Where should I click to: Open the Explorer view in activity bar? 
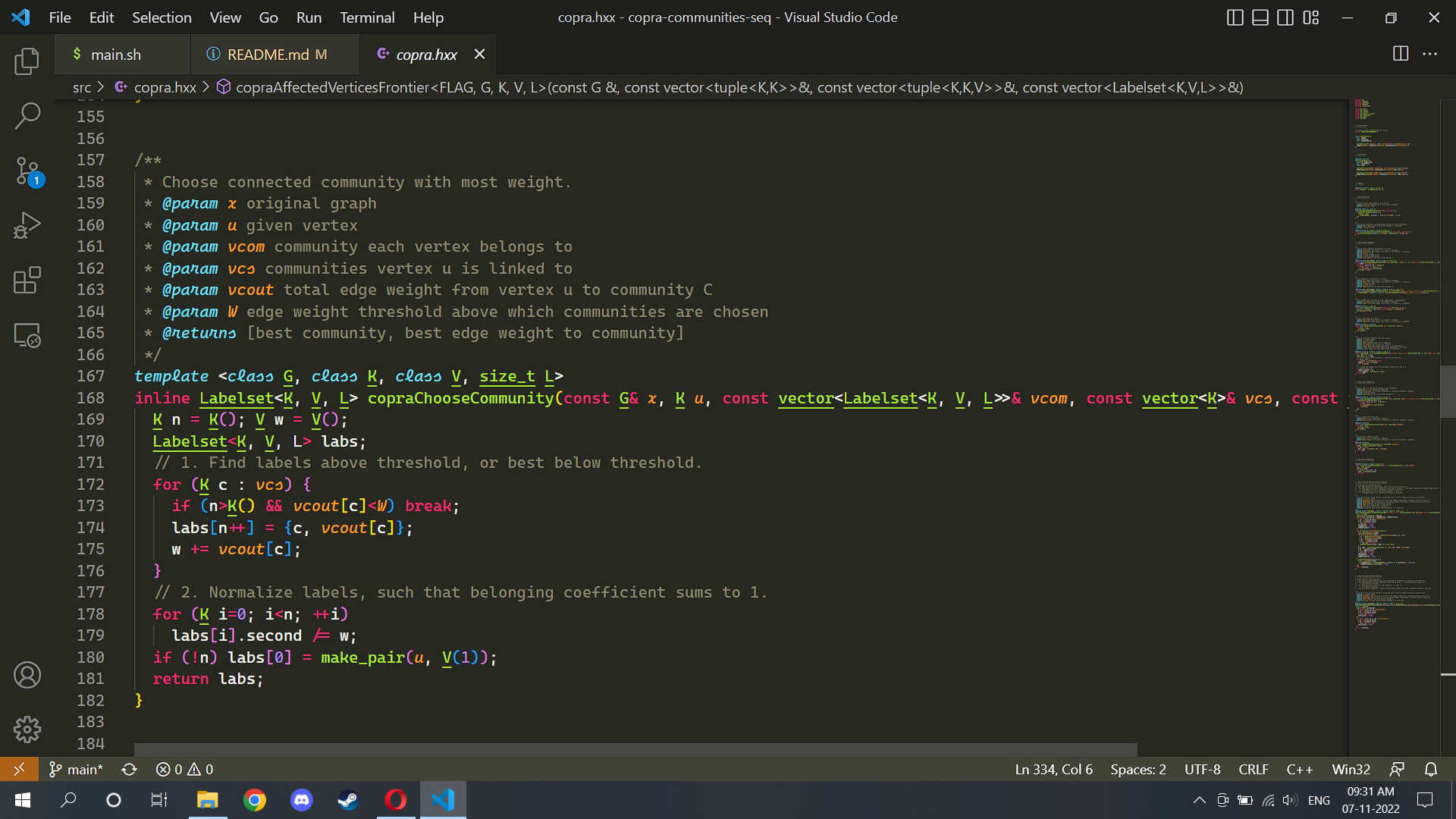[x=27, y=61]
